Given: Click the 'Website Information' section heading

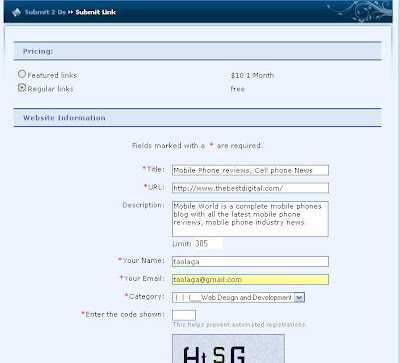Looking at the screenshot, I should tap(64, 118).
